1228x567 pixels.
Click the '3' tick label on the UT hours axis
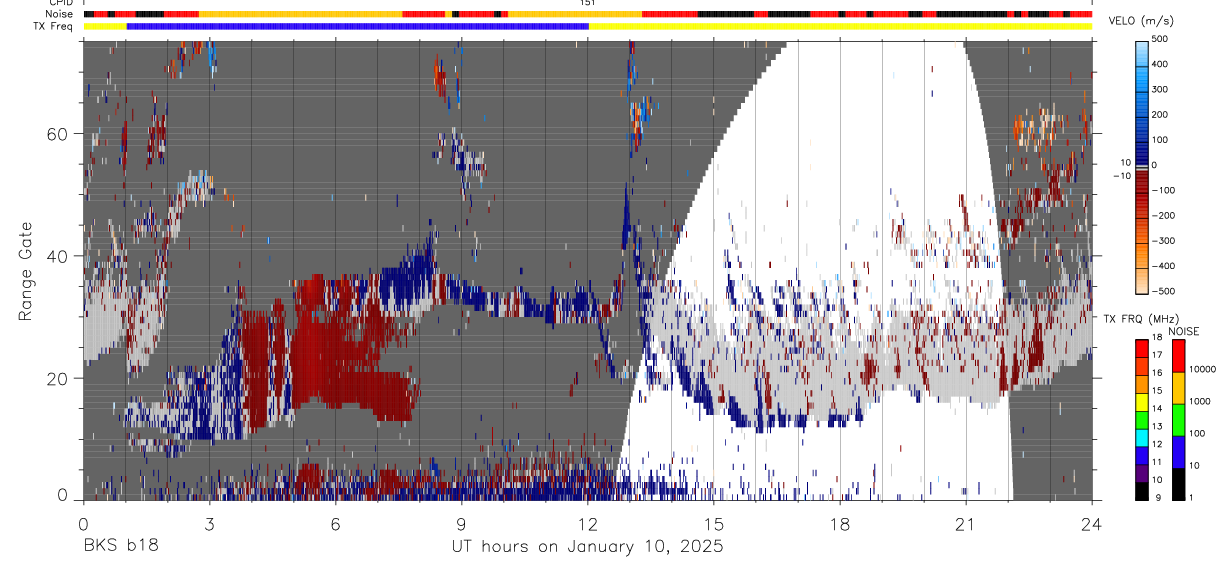(209, 523)
